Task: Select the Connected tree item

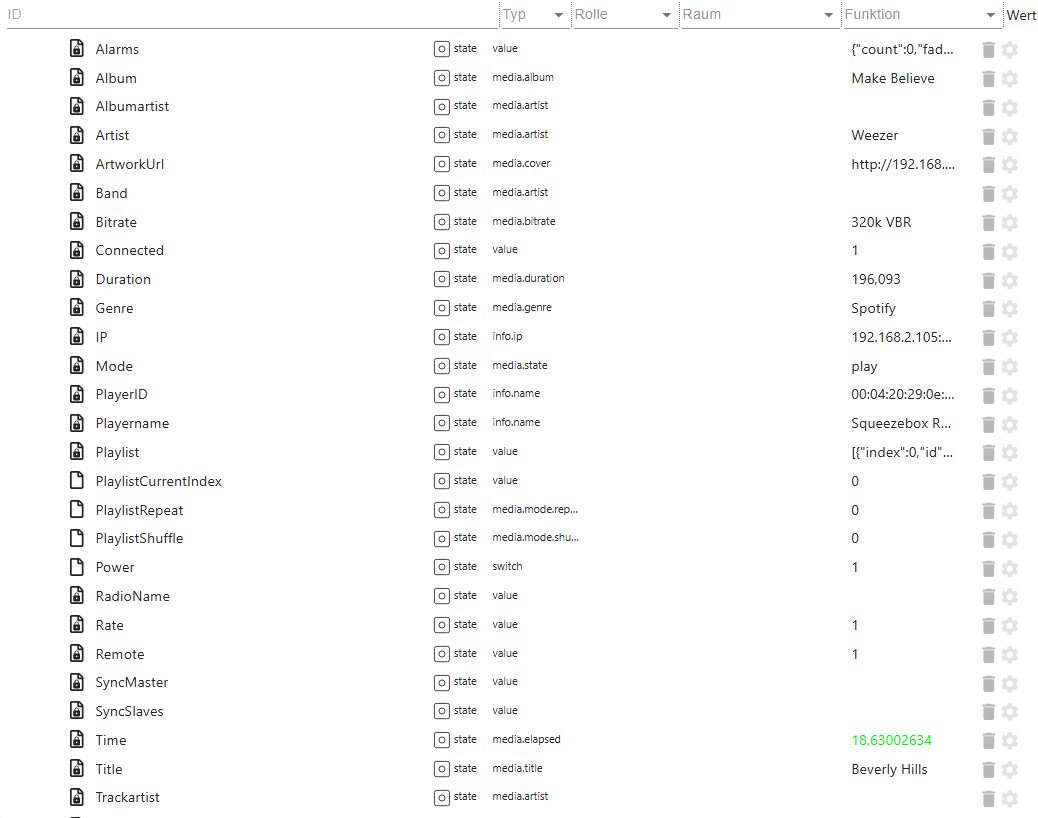Action: 129,250
